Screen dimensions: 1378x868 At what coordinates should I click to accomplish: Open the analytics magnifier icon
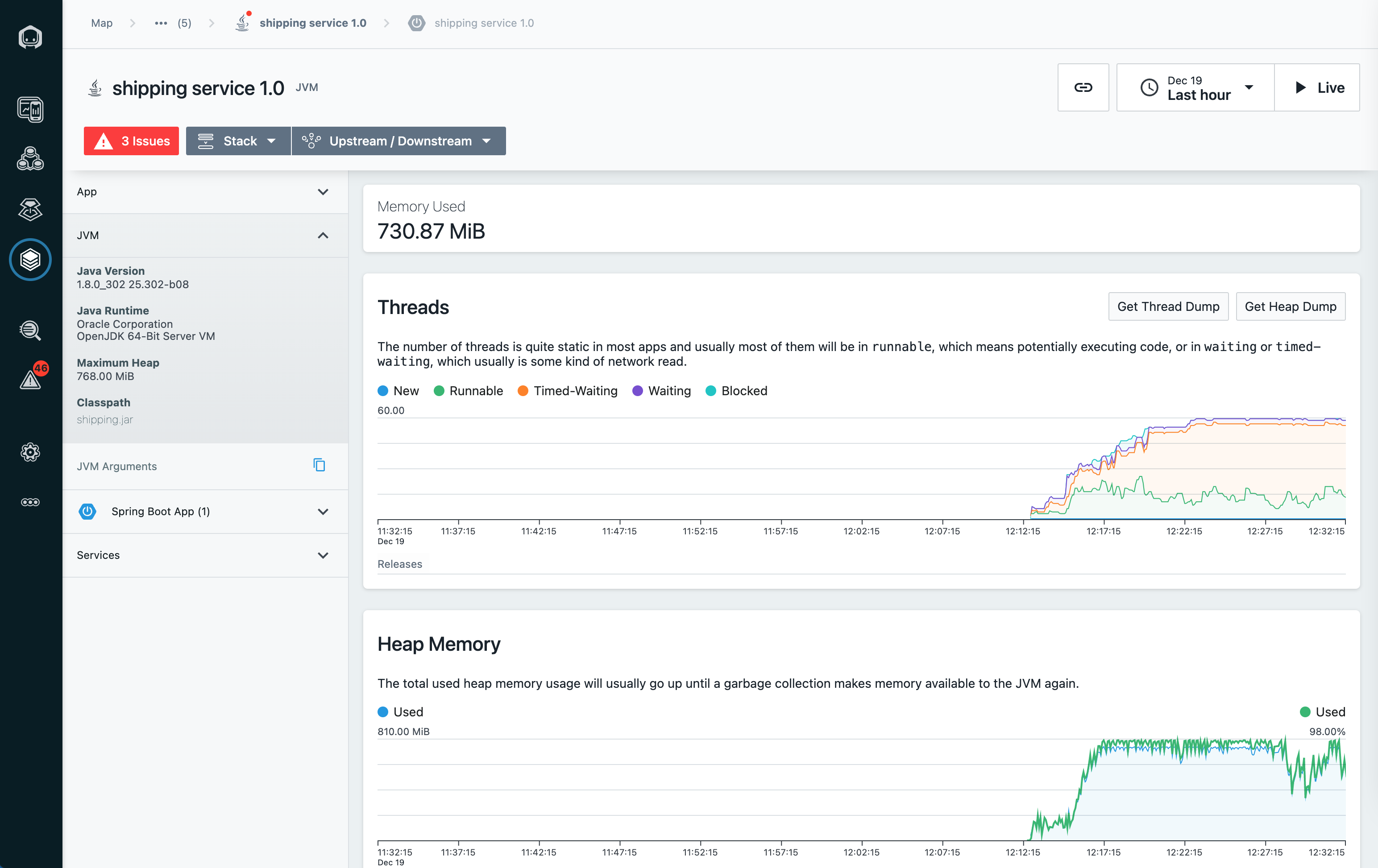tap(30, 330)
